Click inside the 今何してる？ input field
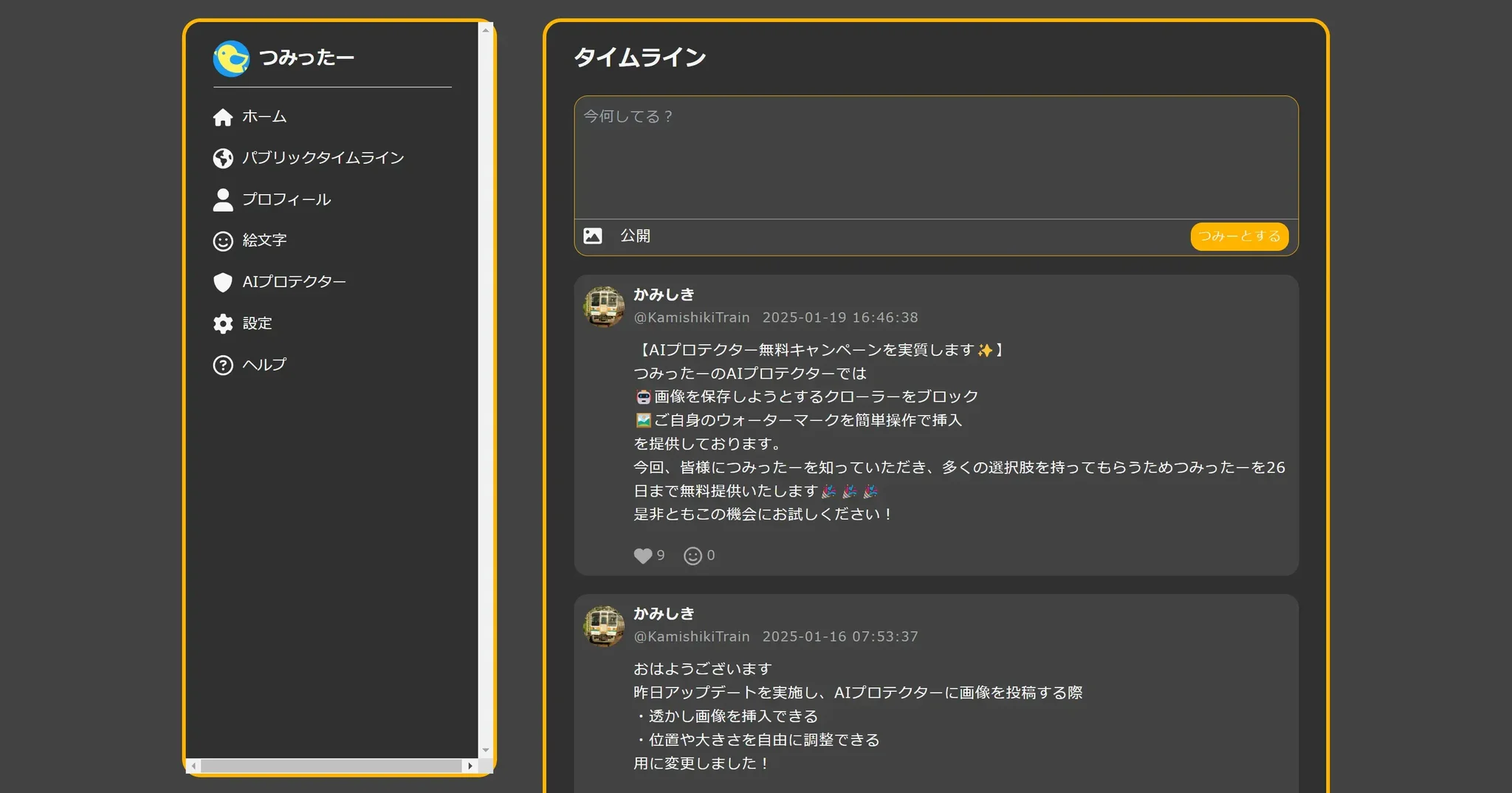 (x=934, y=157)
